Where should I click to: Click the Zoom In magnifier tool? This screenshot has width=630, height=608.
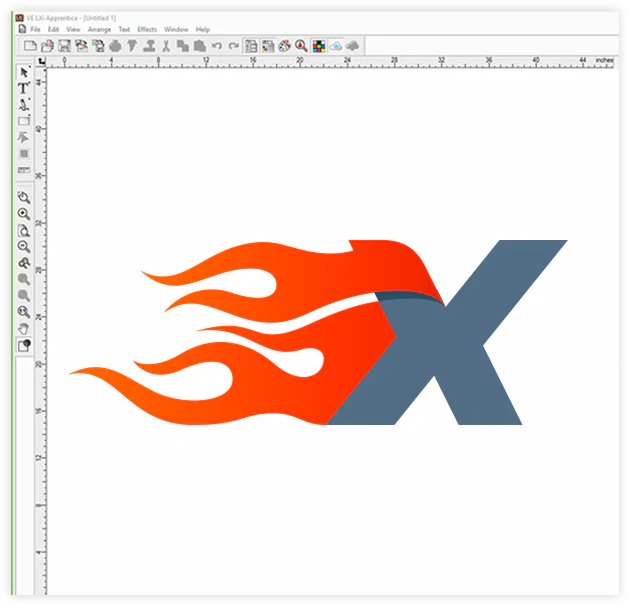pyautogui.click(x=24, y=214)
